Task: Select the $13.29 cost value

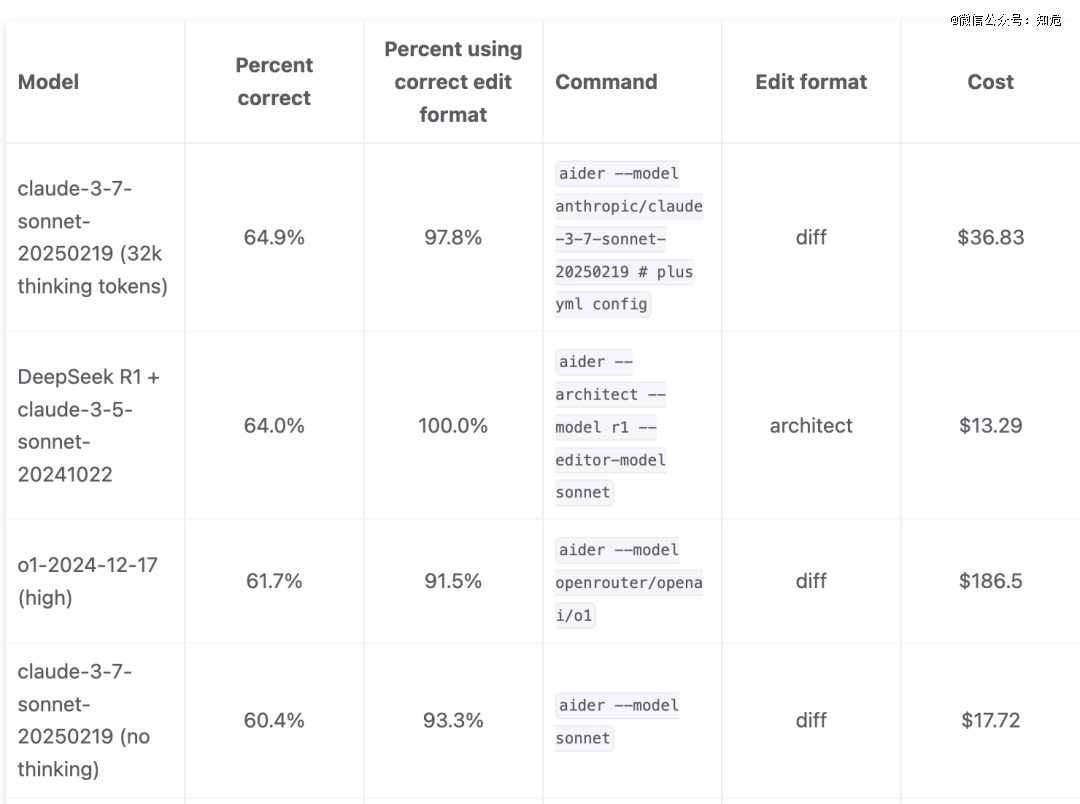Action: click(x=990, y=425)
